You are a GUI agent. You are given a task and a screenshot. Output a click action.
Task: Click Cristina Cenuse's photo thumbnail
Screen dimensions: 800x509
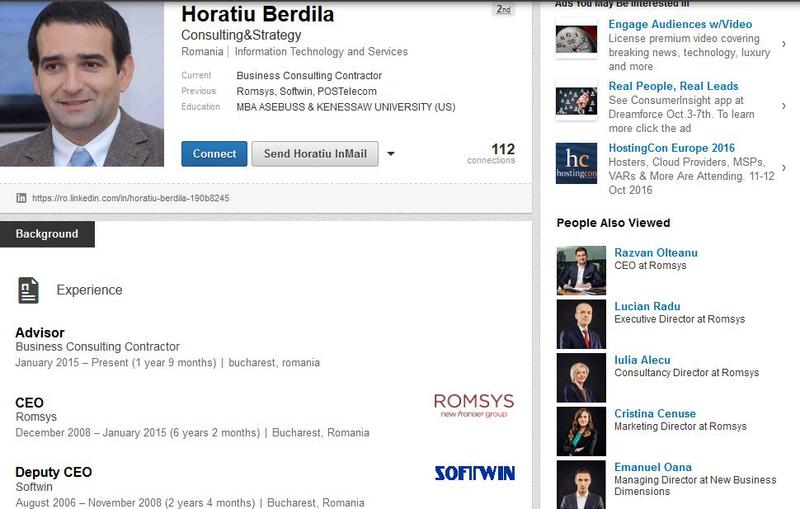(x=581, y=431)
